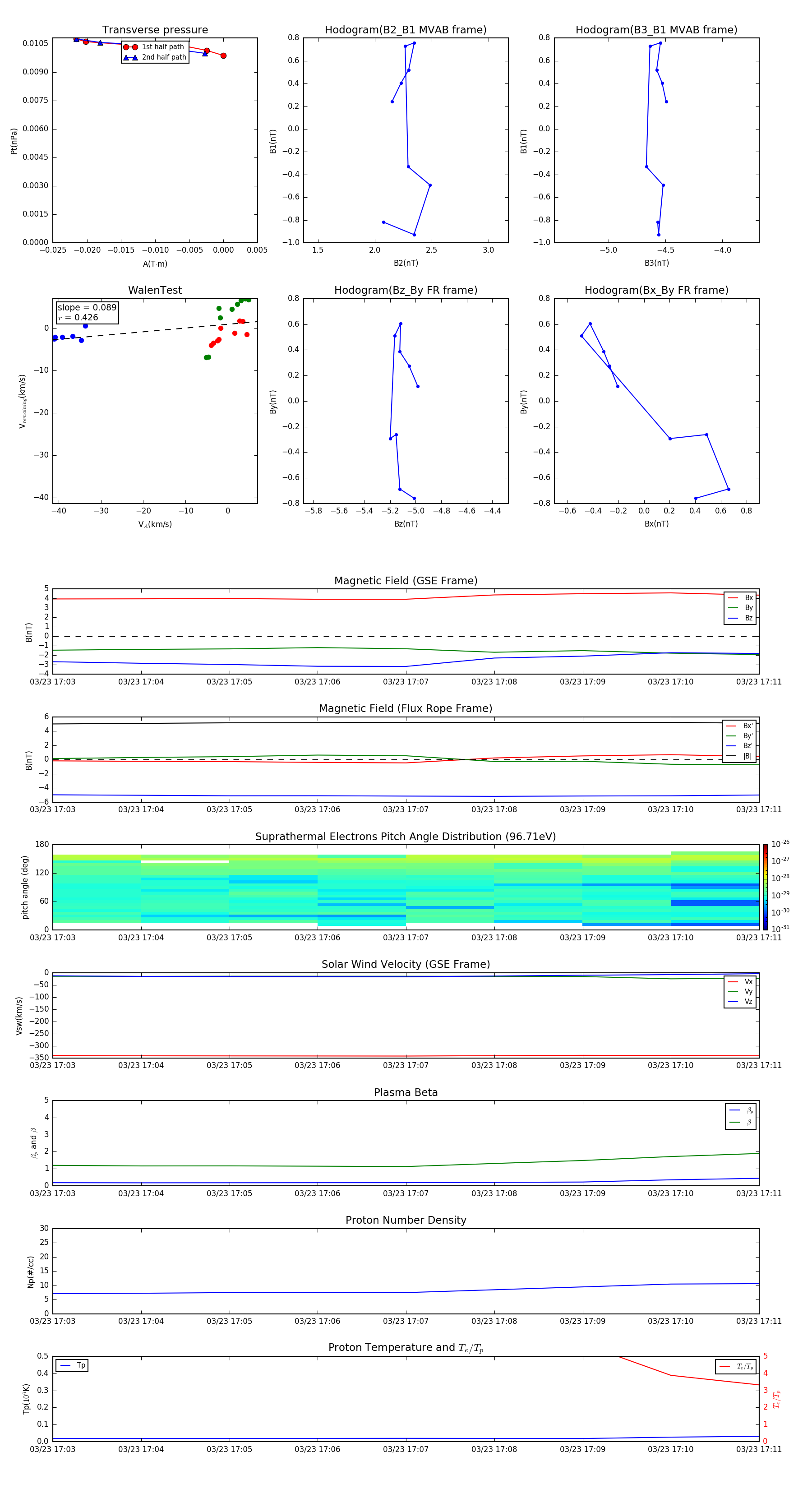Click the 'Plasma Beta' panel title
This screenshot has height=1489, width=812.
pos(405,1092)
